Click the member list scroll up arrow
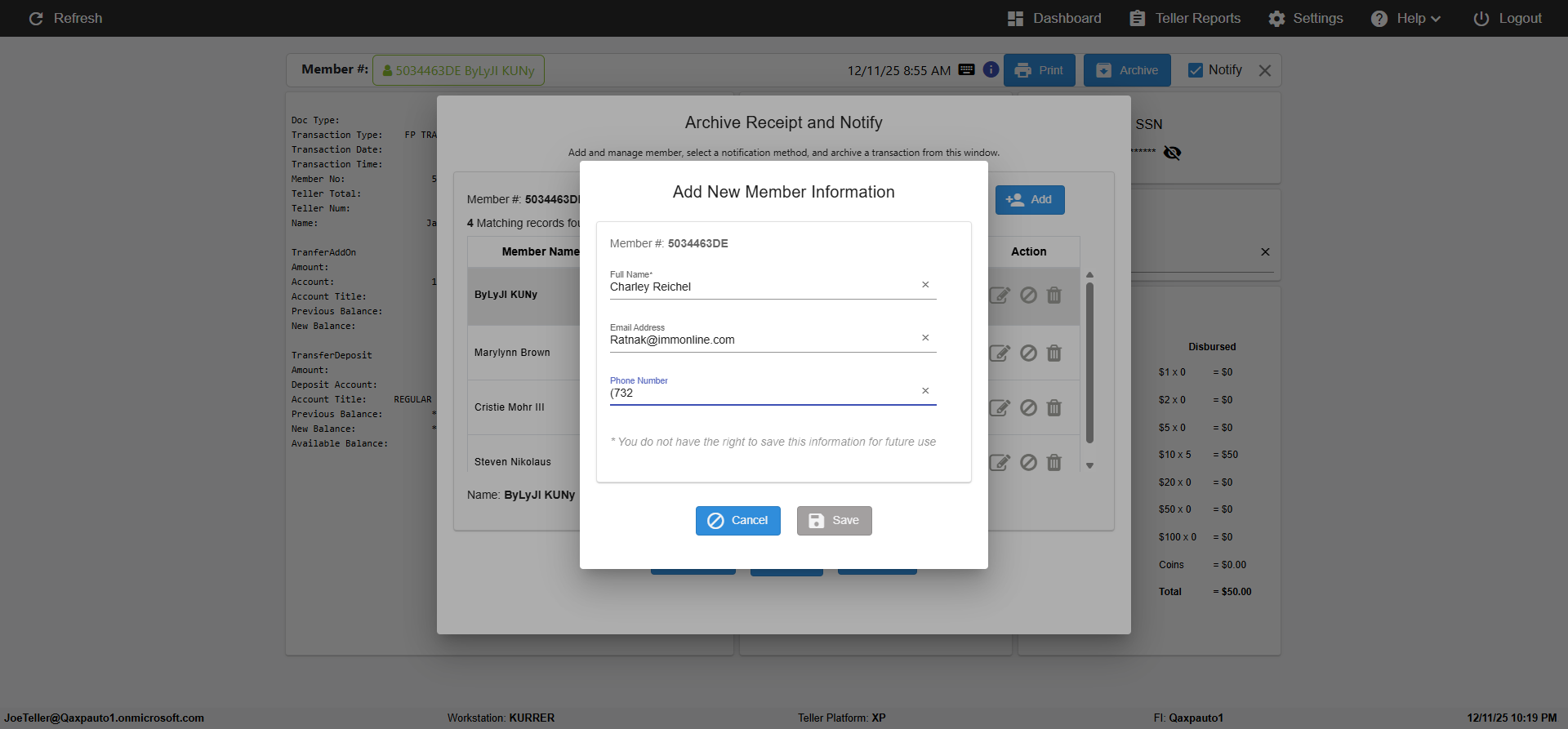This screenshot has width=1568, height=729. click(1089, 275)
